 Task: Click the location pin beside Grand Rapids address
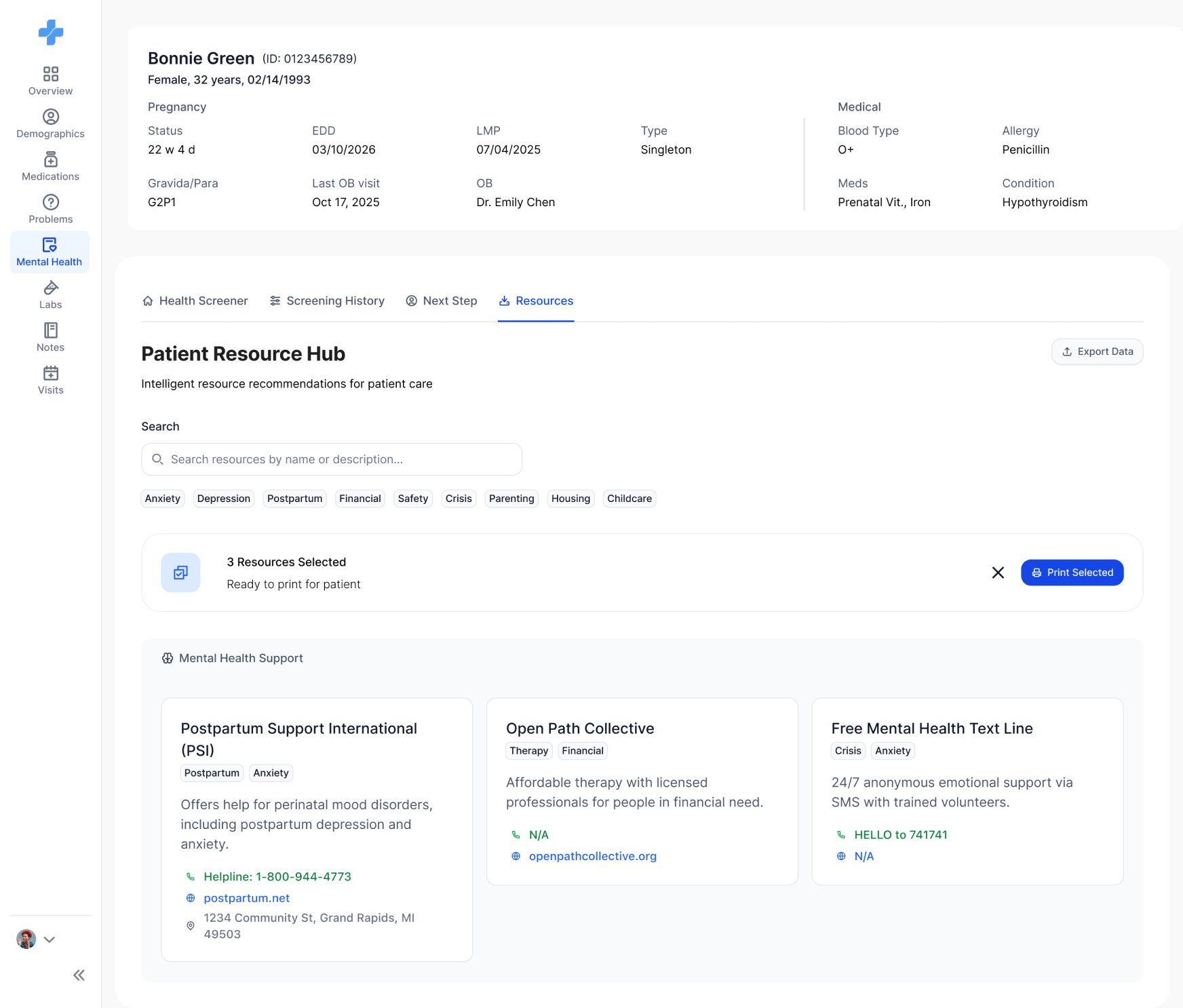[191, 926]
